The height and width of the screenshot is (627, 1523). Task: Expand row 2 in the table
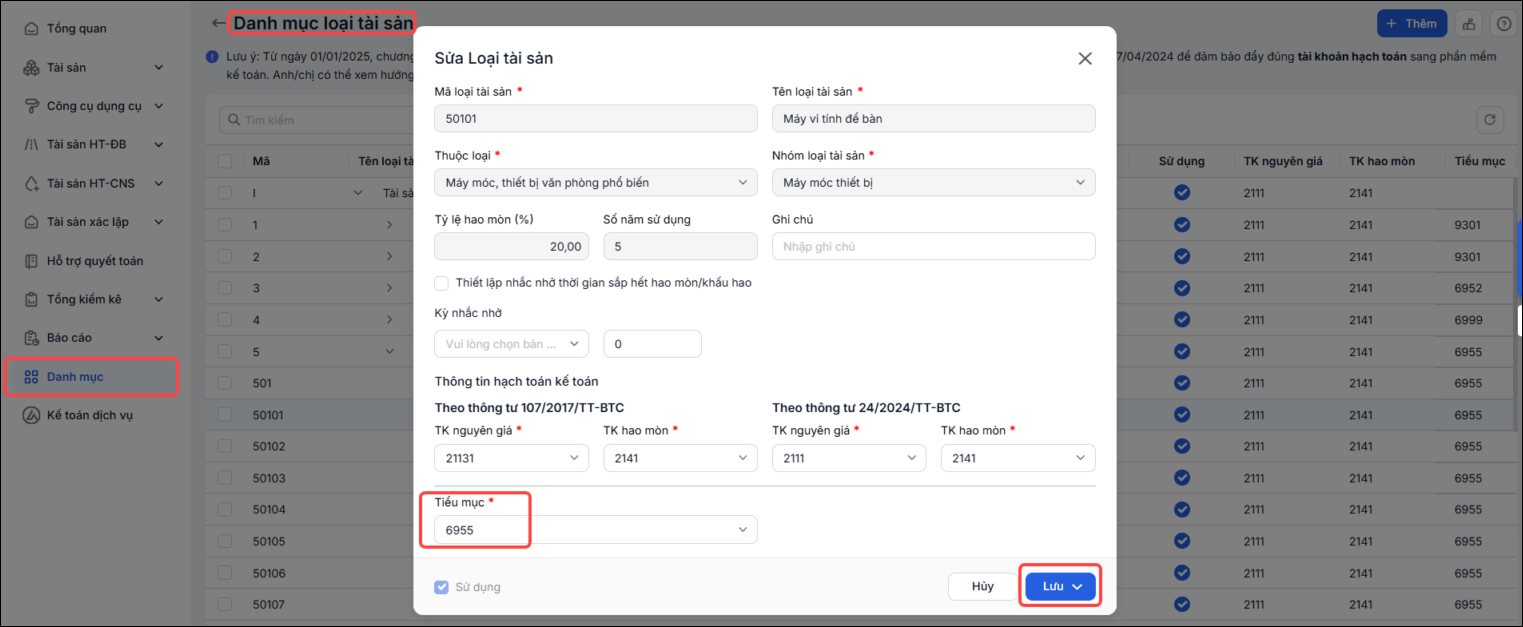[x=390, y=257]
